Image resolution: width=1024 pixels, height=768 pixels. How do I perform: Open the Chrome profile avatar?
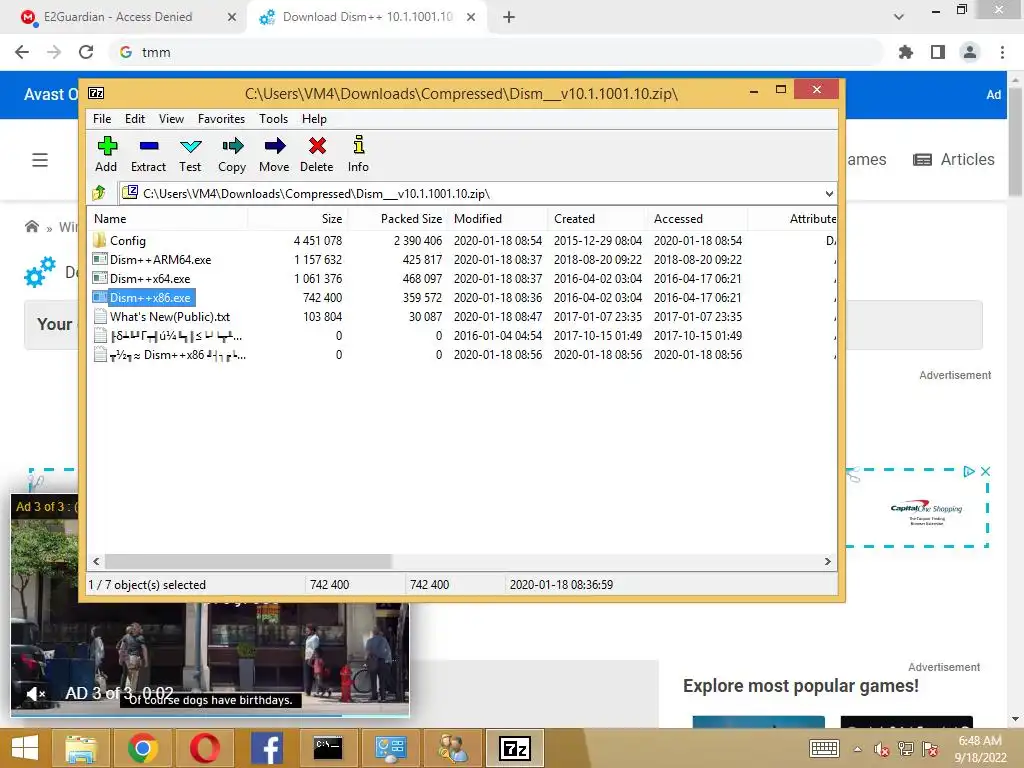(970, 52)
